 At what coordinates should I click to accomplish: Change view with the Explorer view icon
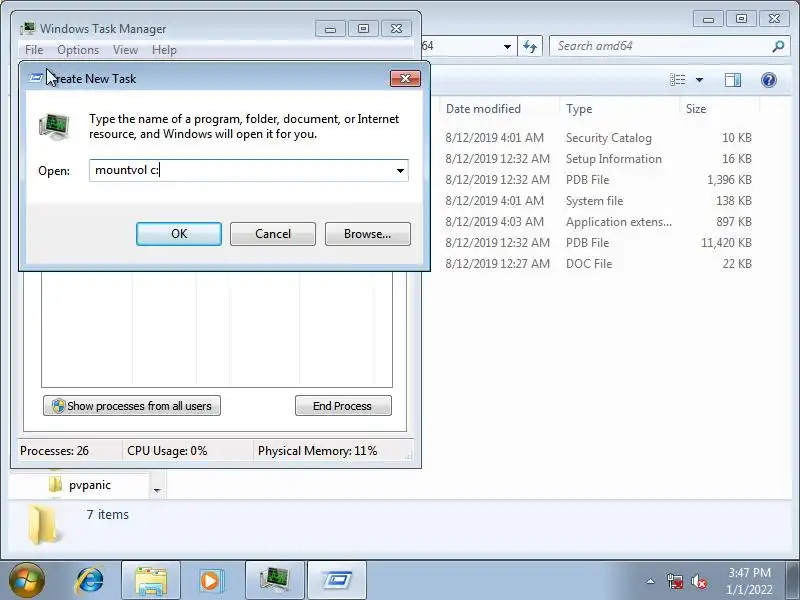(678, 80)
